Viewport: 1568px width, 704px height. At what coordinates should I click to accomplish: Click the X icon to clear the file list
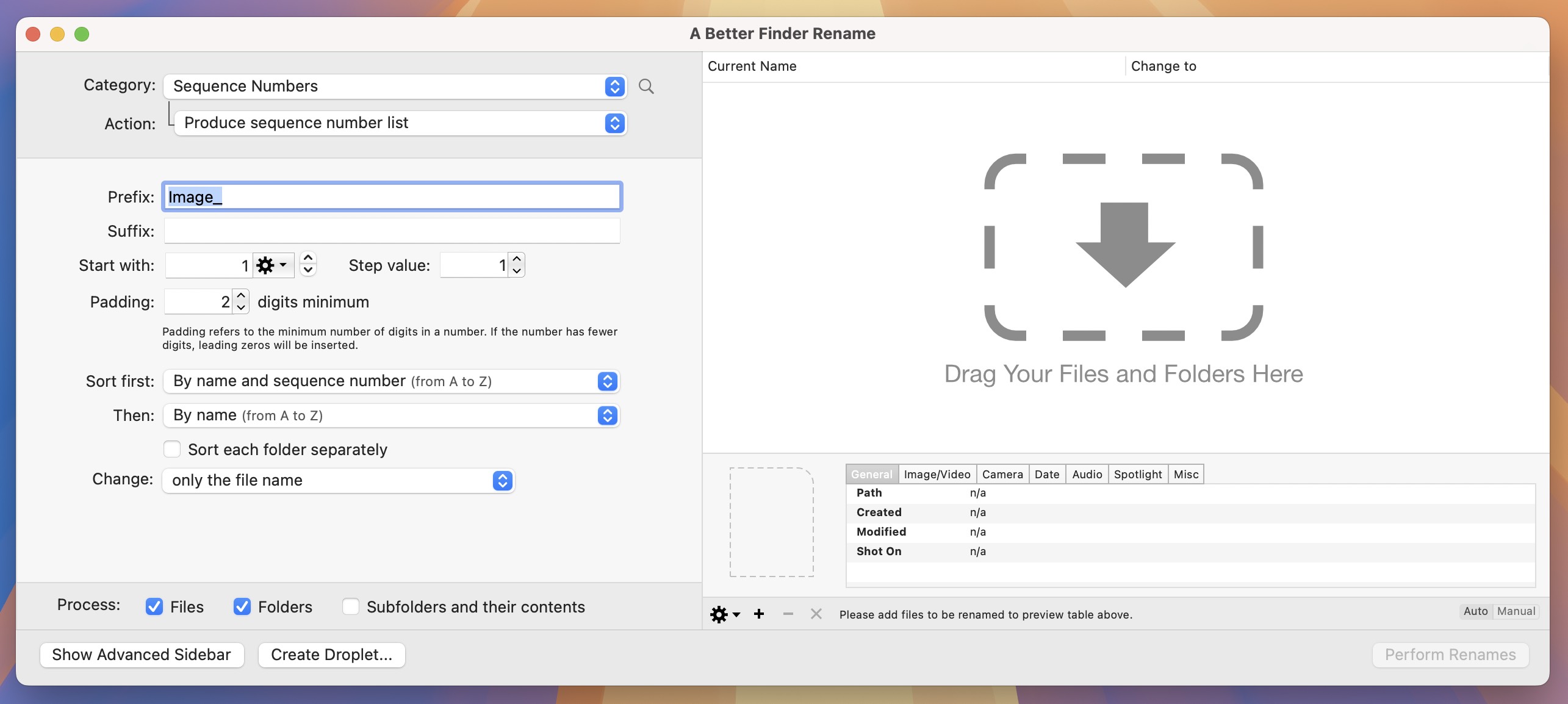pos(816,614)
